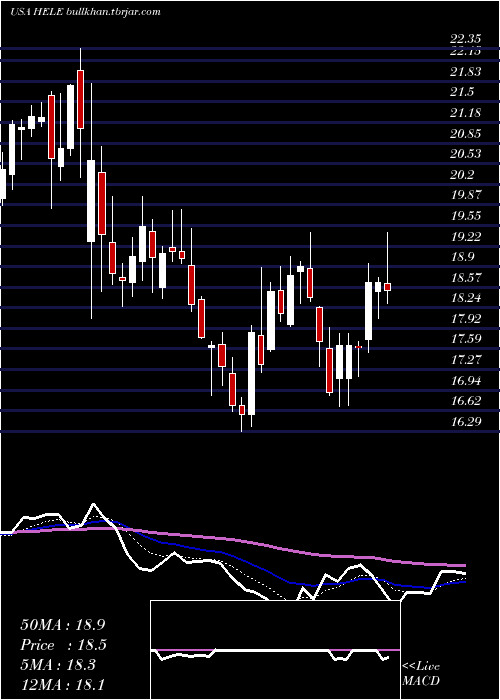Click the 19.22 price axis label
Screen dimensions: 500x700
[x=466, y=236]
